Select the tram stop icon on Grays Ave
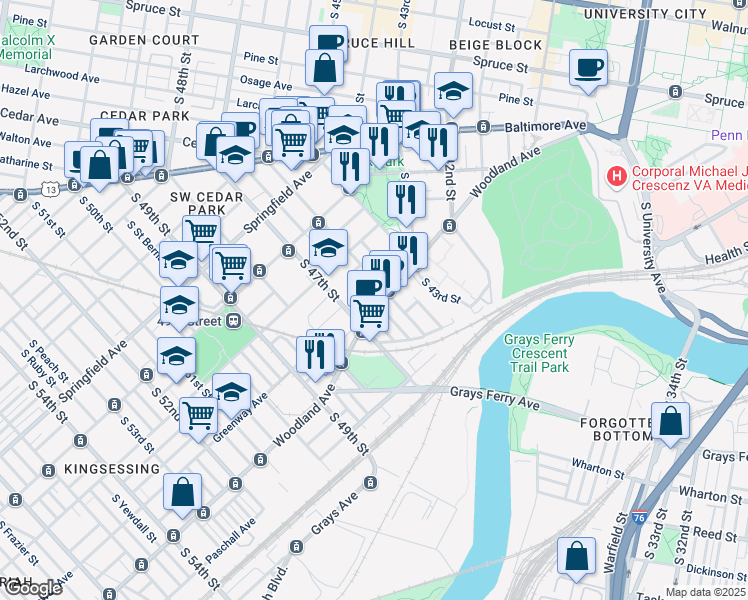The height and width of the screenshot is (600, 748). click(370, 483)
